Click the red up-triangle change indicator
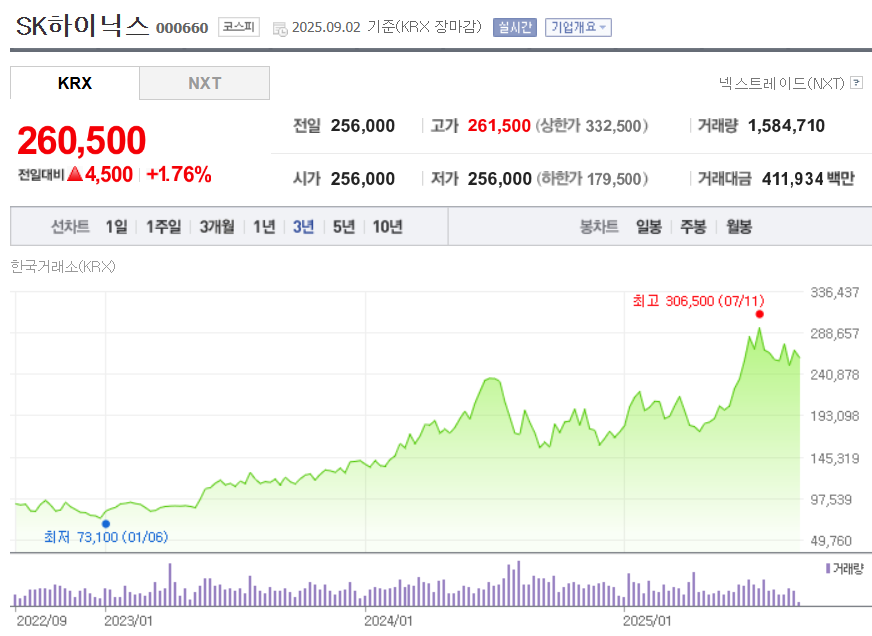Image resolution: width=872 pixels, height=636 pixels. (x=75, y=175)
